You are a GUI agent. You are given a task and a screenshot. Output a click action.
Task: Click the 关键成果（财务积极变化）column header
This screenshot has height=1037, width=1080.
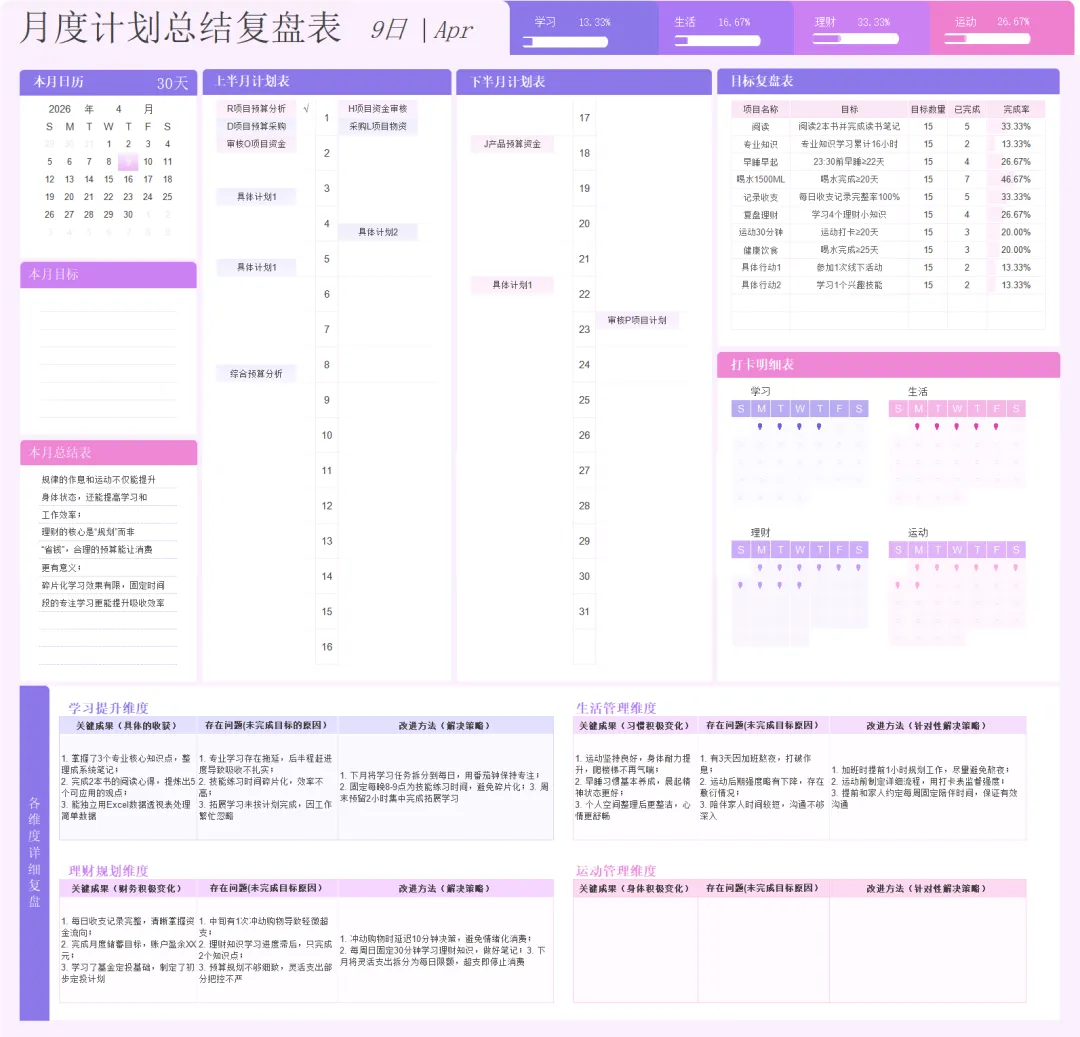128,889
